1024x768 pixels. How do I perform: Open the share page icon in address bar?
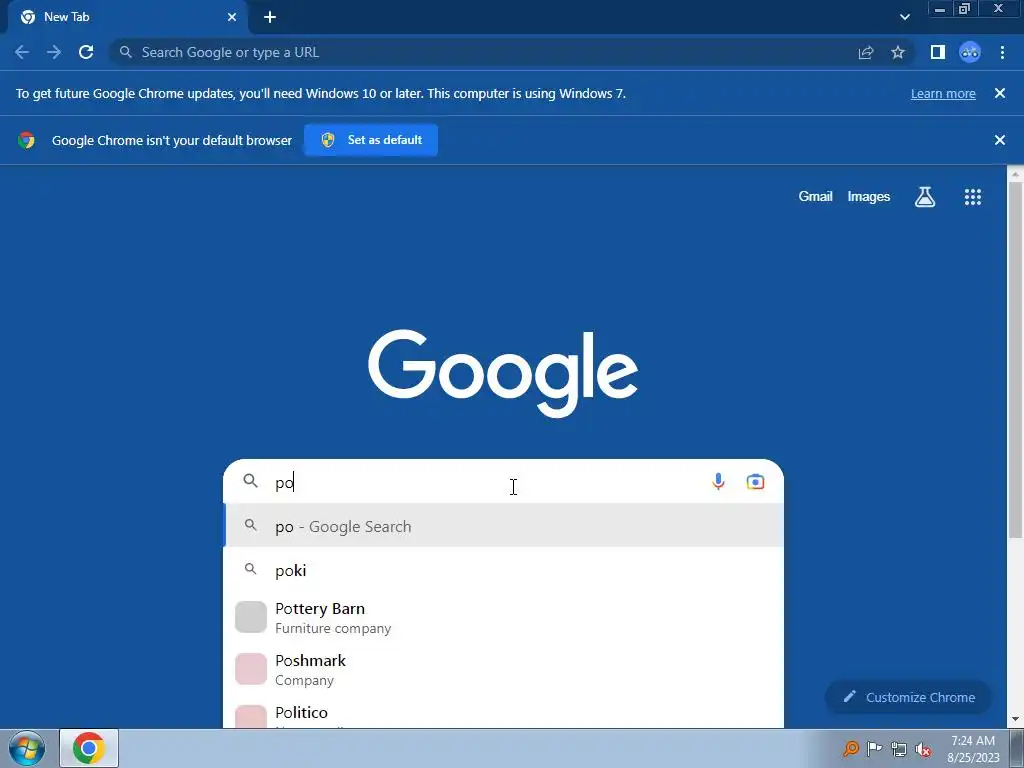point(866,52)
